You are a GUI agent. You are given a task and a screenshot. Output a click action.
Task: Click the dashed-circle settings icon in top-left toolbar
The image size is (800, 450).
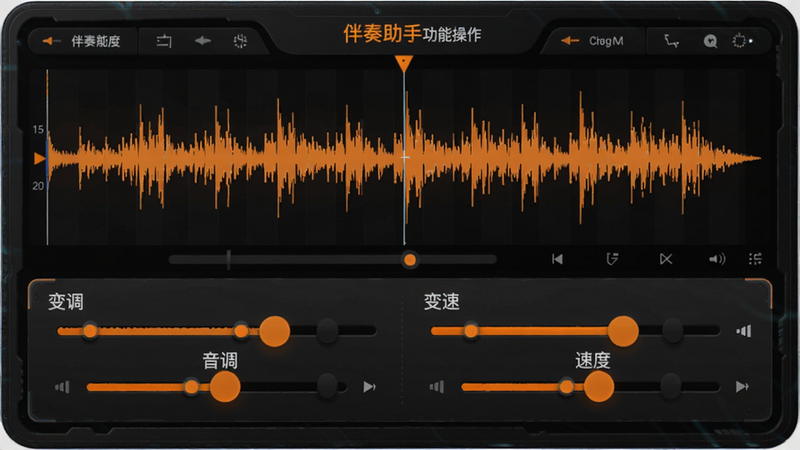(240, 41)
